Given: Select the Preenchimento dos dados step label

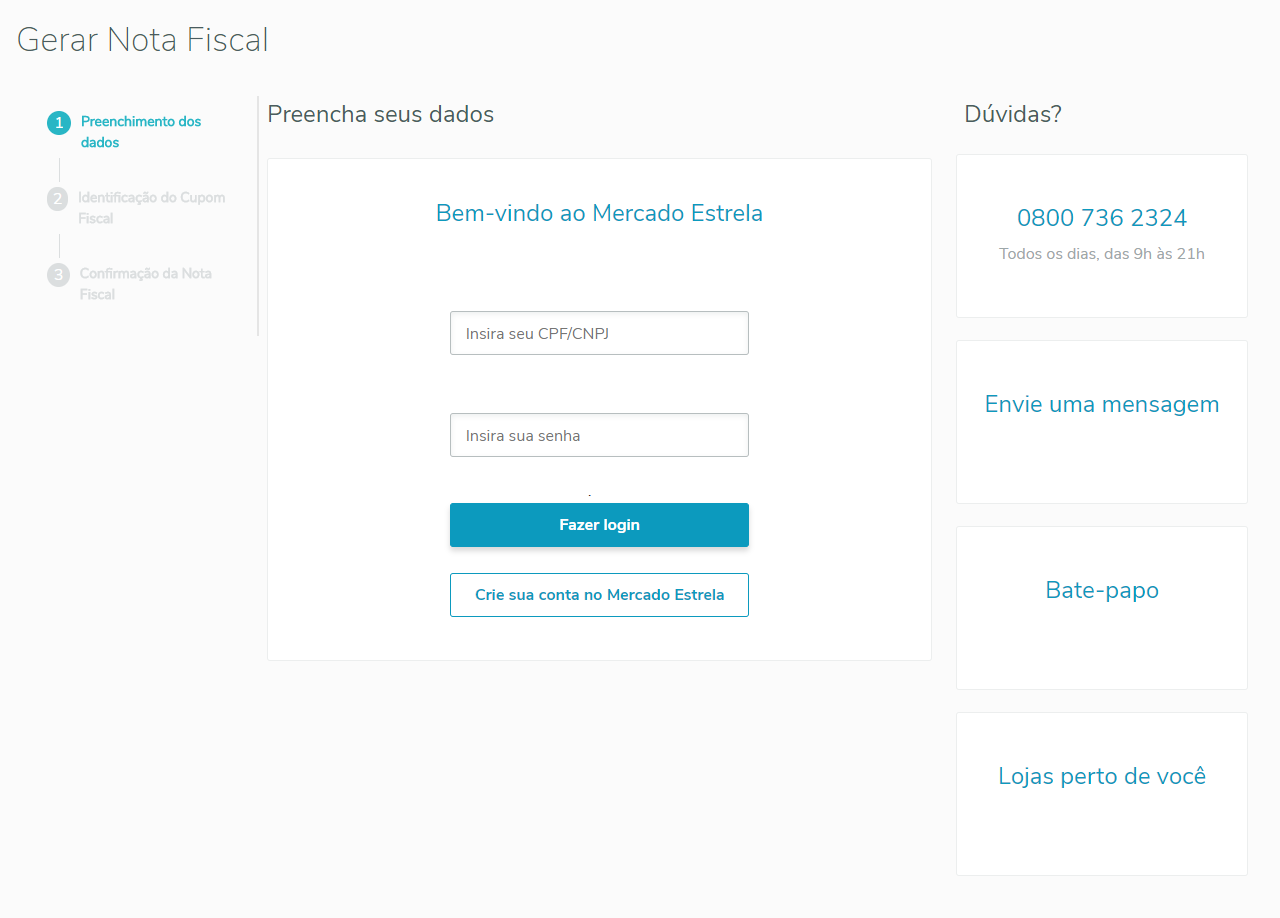Looking at the screenshot, I should [x=141, y=132].
